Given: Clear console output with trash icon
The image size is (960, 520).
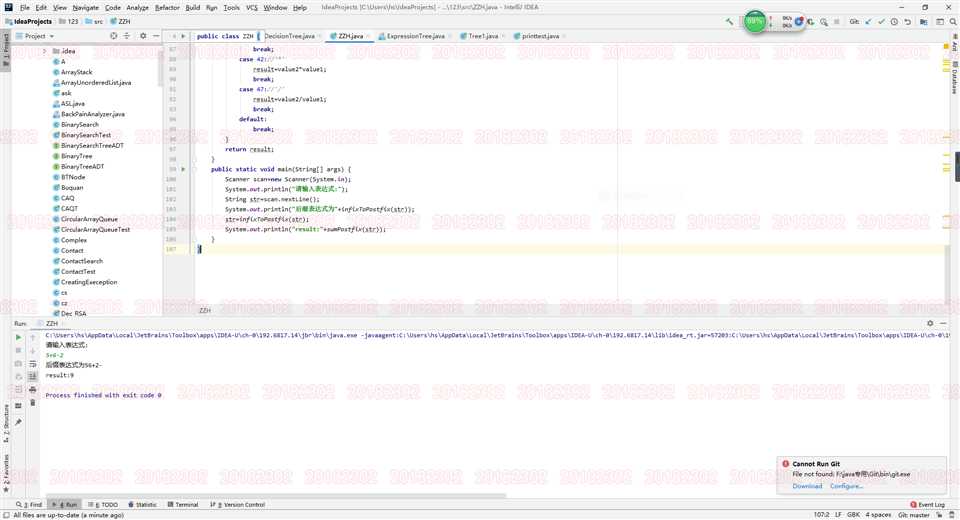Looking at the screenshot, I should pos(32,402).
